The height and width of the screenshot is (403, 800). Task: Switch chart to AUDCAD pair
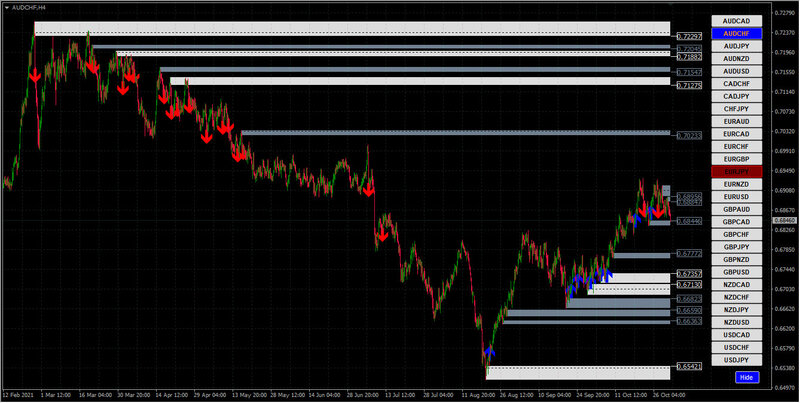737,21
